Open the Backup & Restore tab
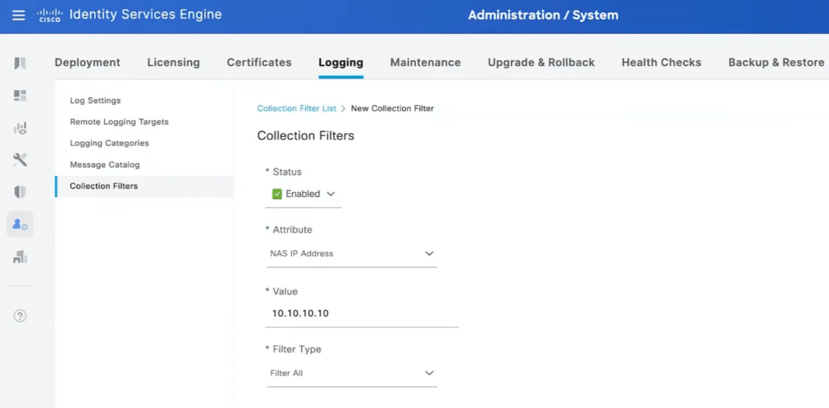 pyautogui.click(x=776, y=62)
